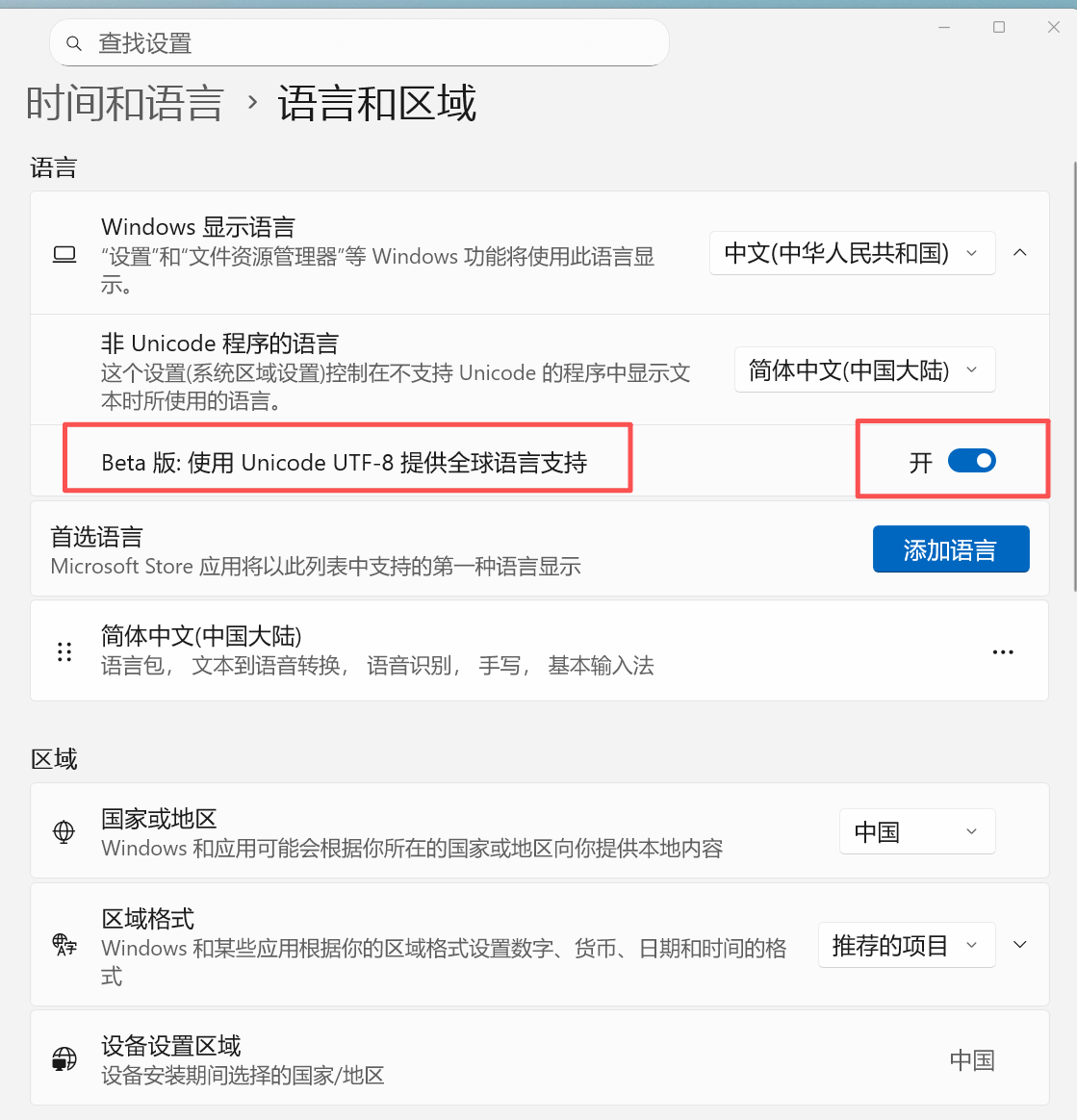Open the 简体中文(中国大陆) non-Unicode language dropdown
Viewport: 1077px width, 1120px height.
pyautogui.click(x=864, y=369)
